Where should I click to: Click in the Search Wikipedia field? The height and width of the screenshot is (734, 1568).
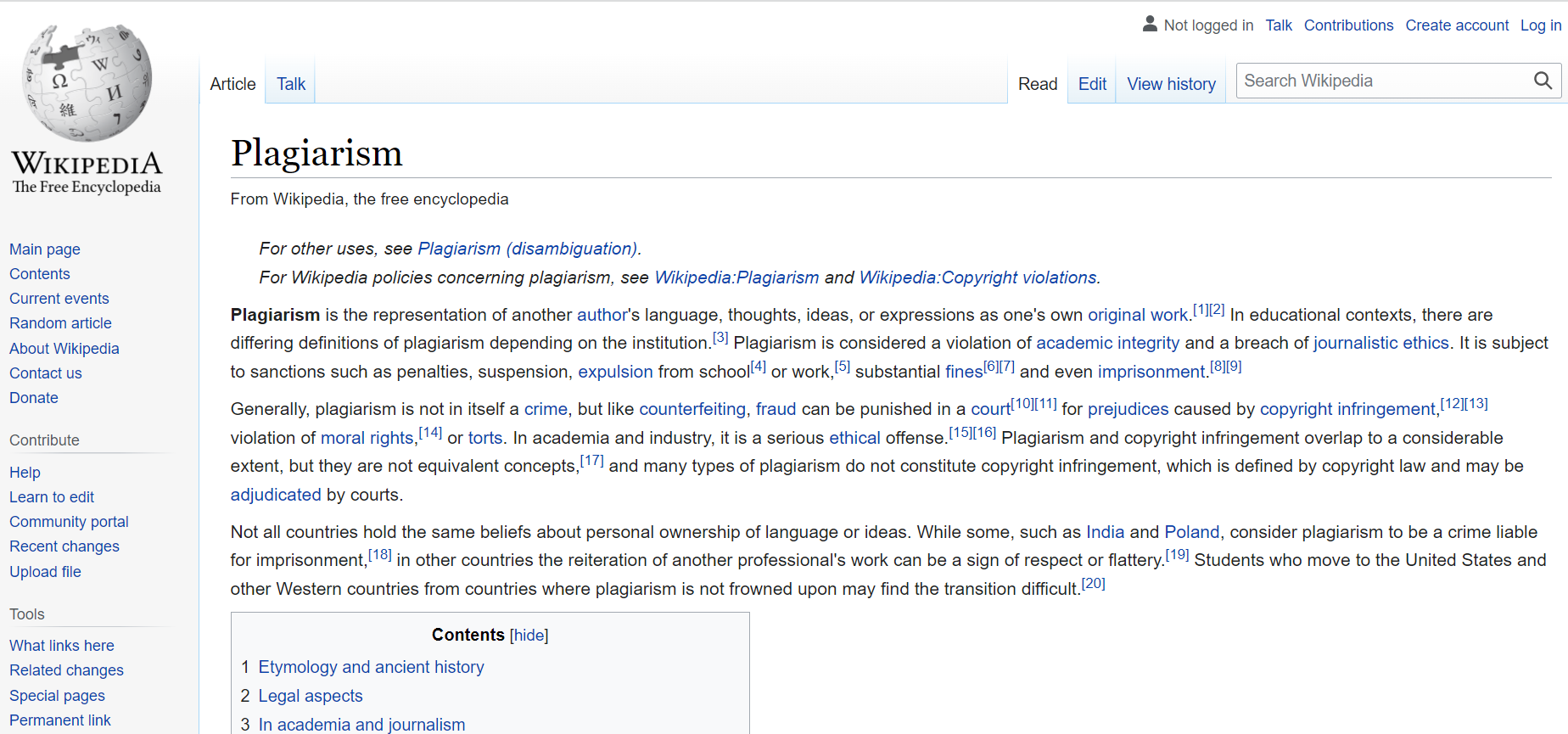point(1383,81)
